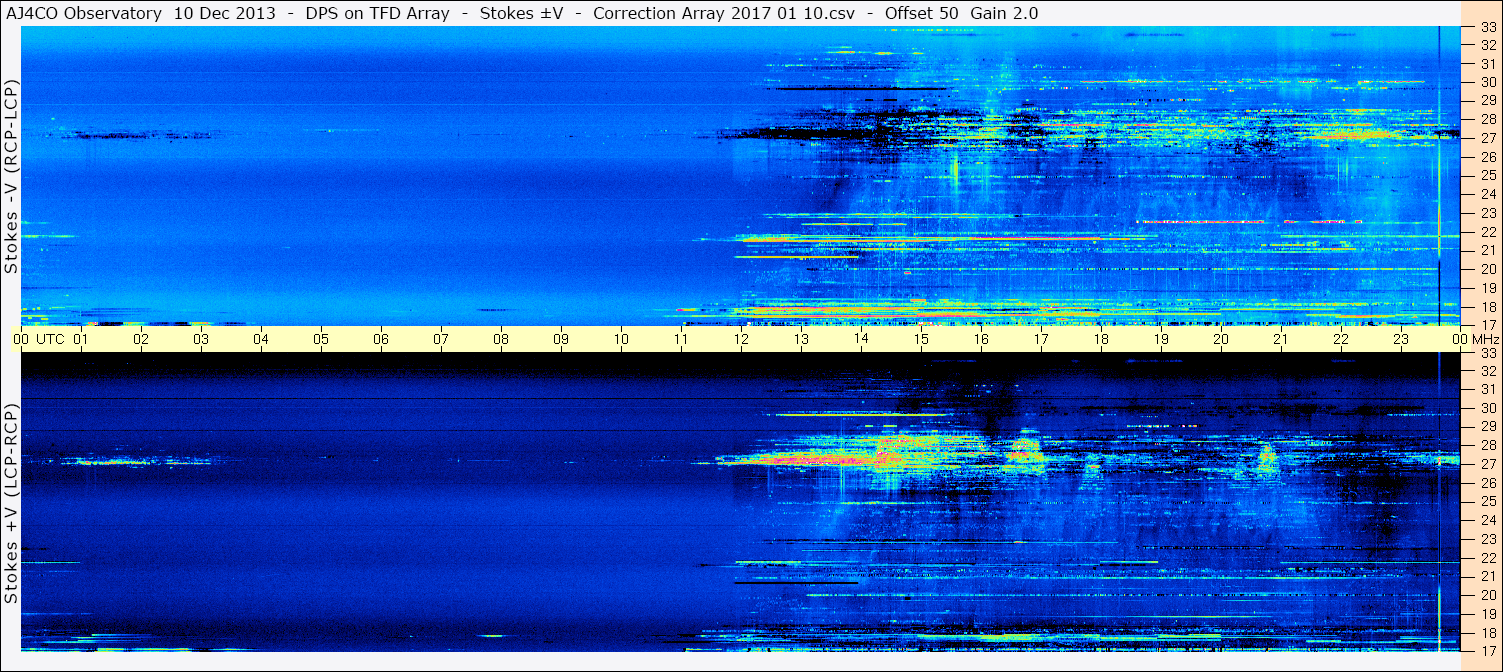Click the 33 MHz label of the Stokes +V panel
1503x672 pixels.
click(1488, 353)
